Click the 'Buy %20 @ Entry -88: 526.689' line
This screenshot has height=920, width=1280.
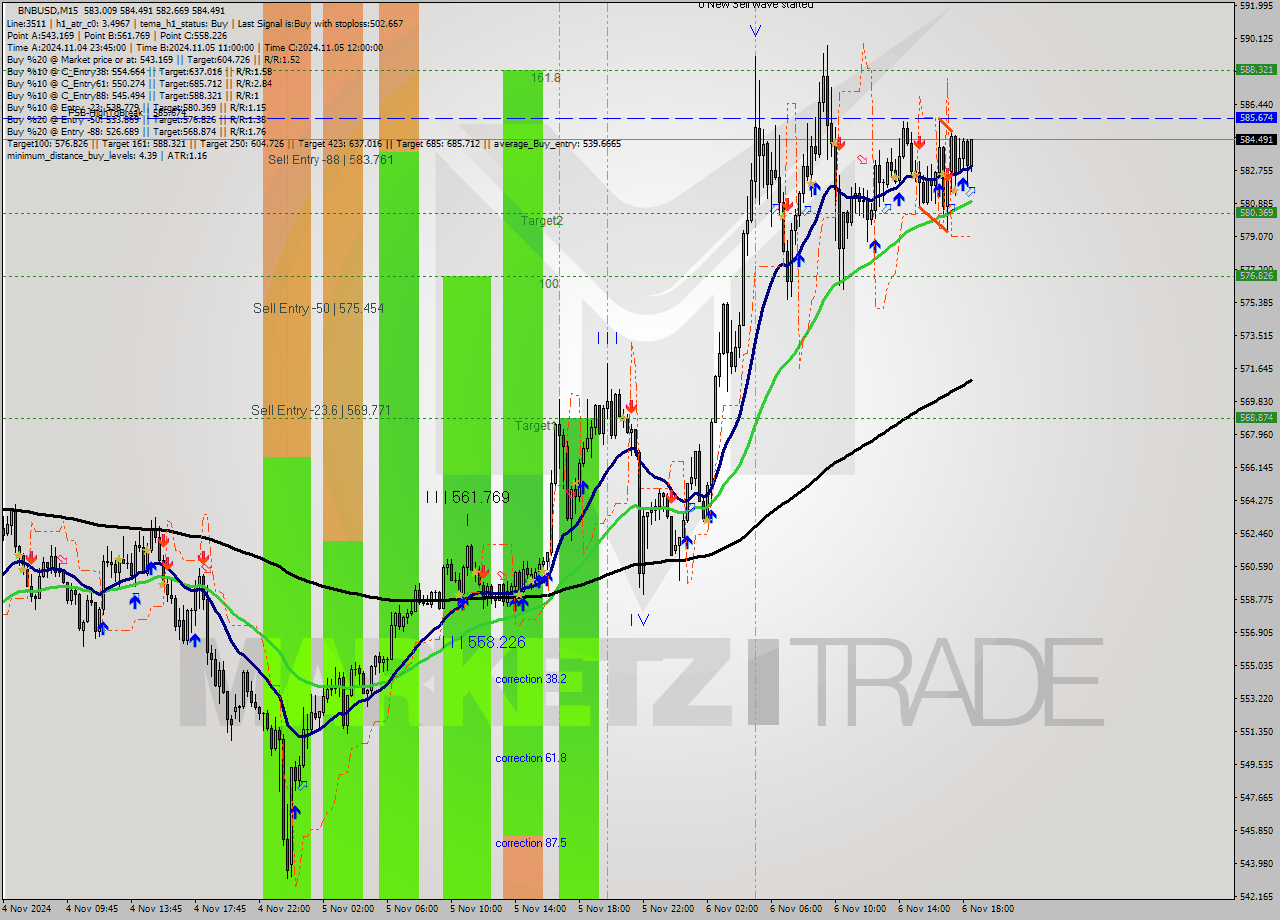click(x=136, y=131)
